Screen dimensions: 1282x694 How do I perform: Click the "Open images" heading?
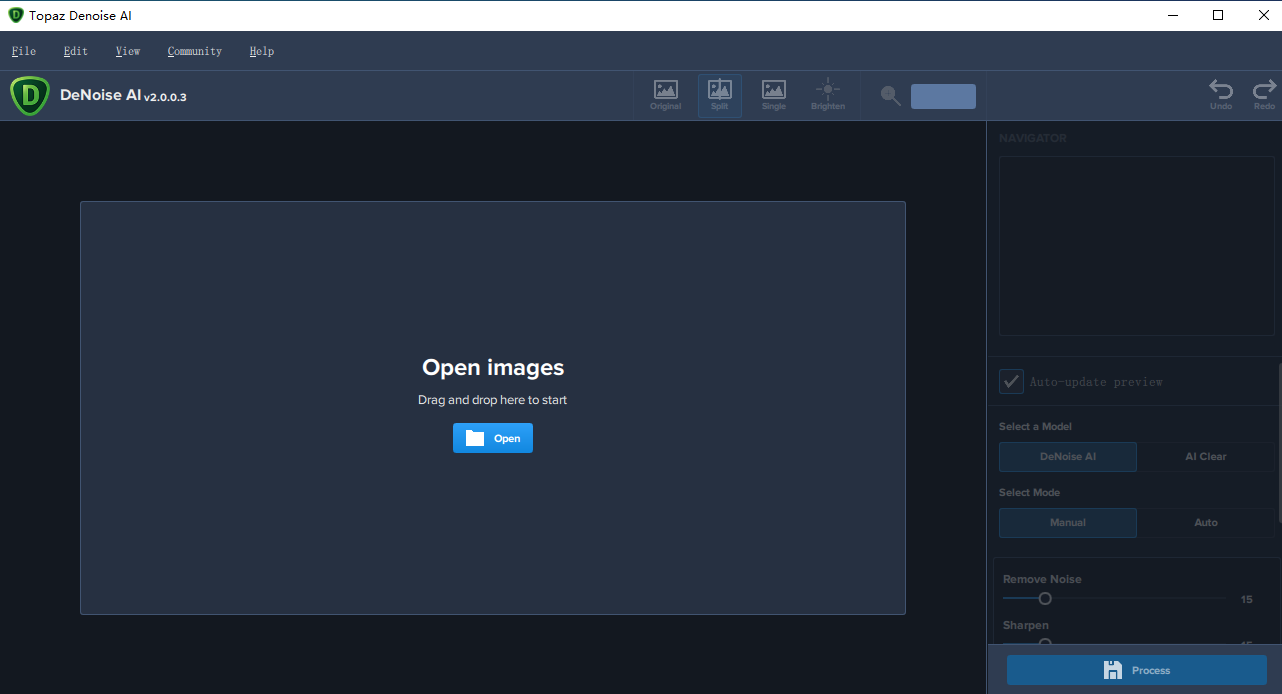click(x=493, y=367)
